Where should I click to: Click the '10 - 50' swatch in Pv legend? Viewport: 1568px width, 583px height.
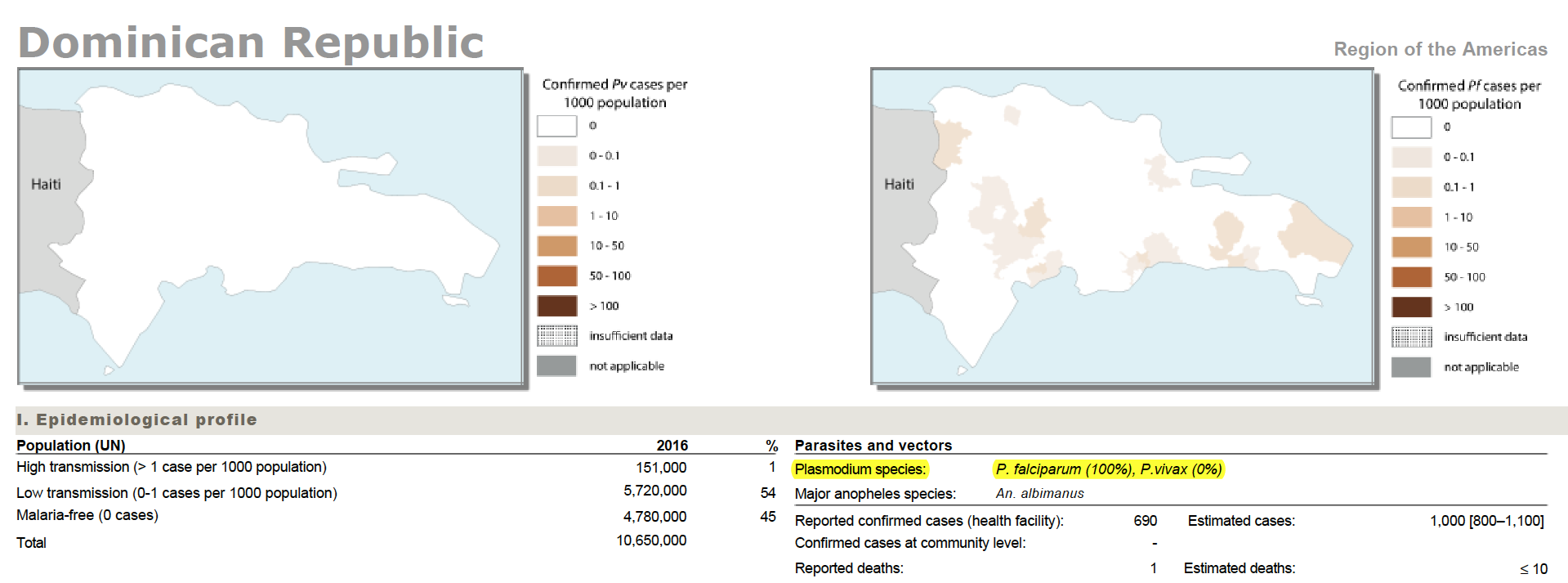point(556,245)
